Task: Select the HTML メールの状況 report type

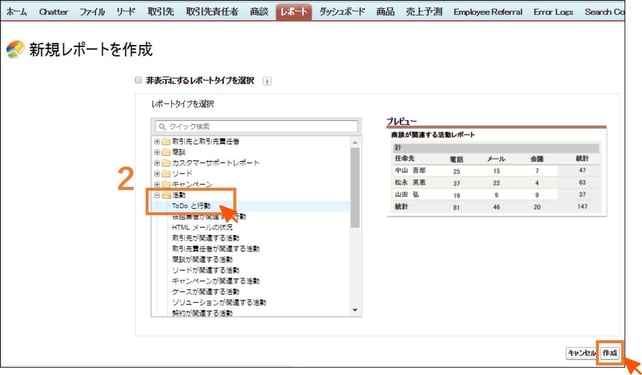Action: tap(202, 227)
